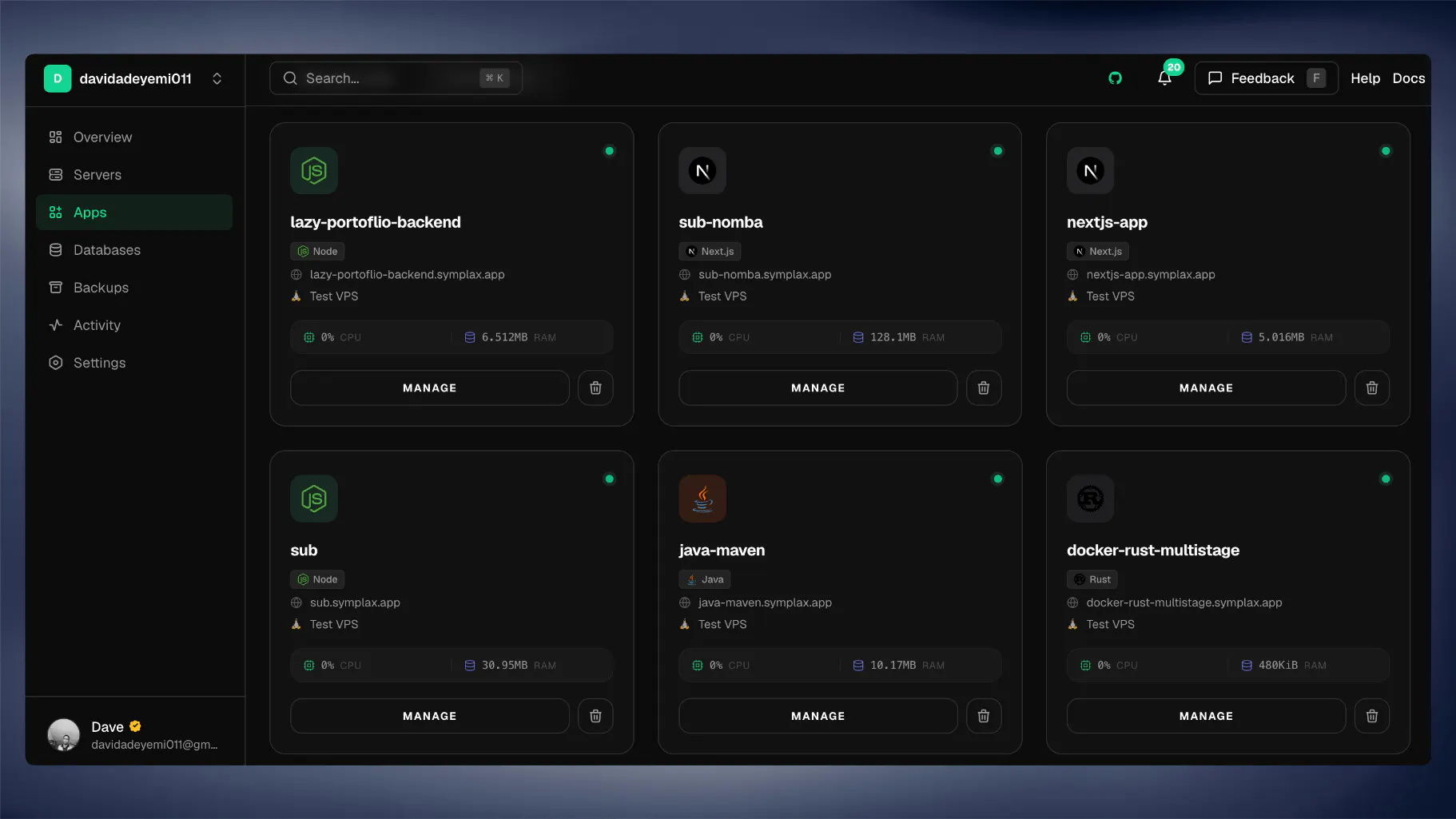
Task: Click the Rust tag on docker-rust-multistage
Action: pyautogui.click(x=1092, y=579)
